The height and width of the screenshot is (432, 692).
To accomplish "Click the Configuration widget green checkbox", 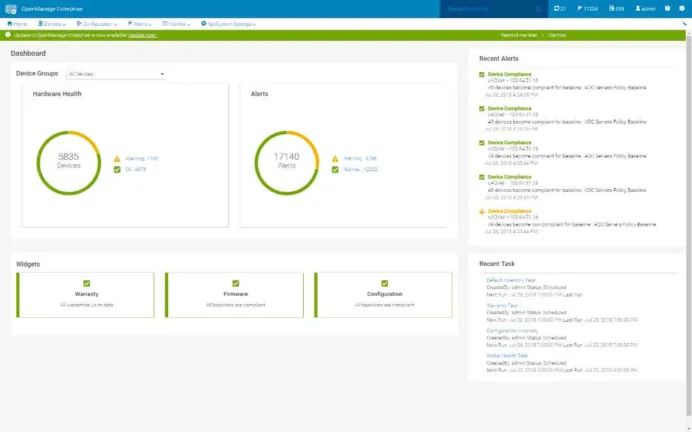I will 384,283.
